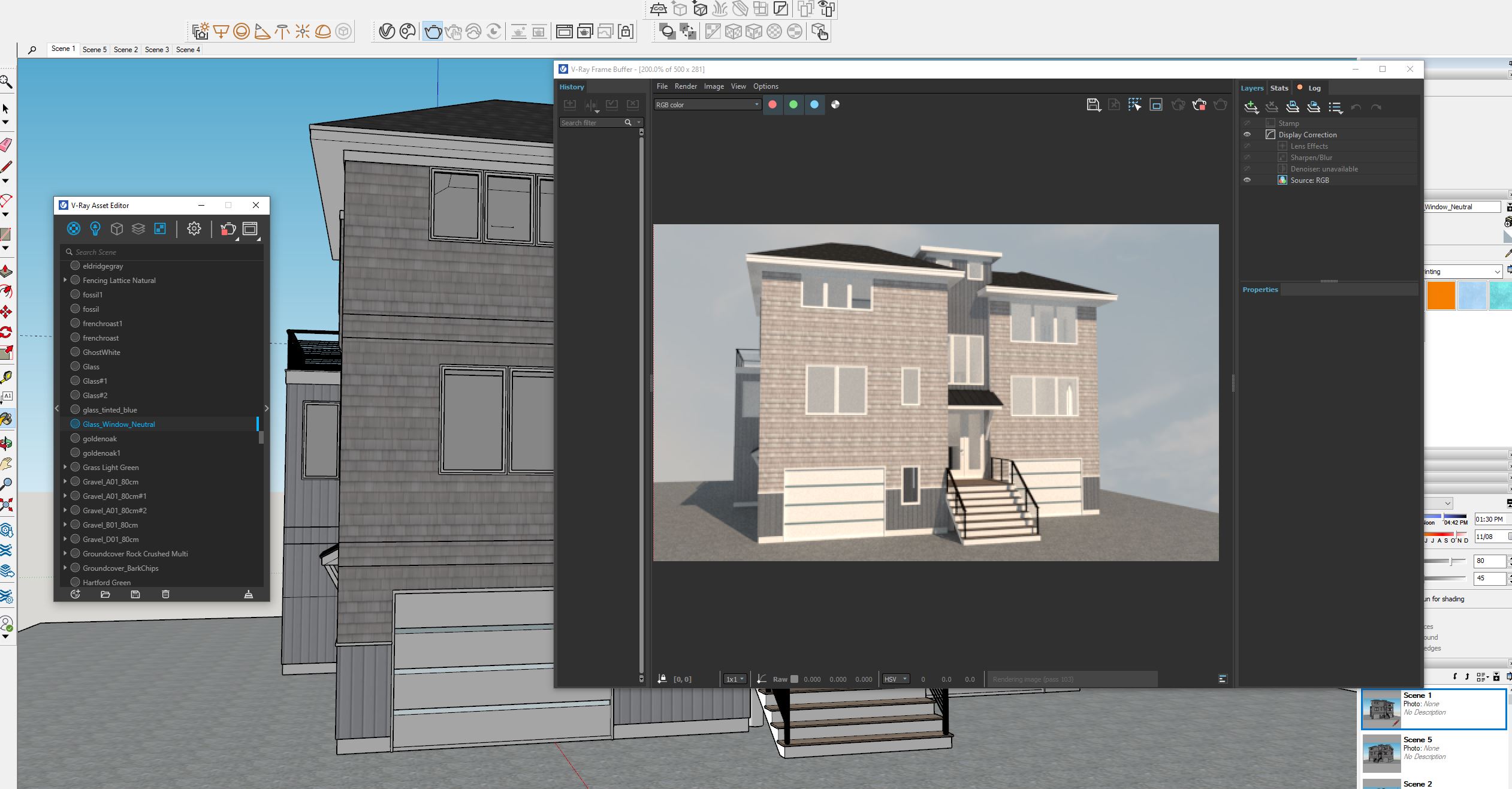
Task: Select Scene 3 tab
Action: [156, 50]
